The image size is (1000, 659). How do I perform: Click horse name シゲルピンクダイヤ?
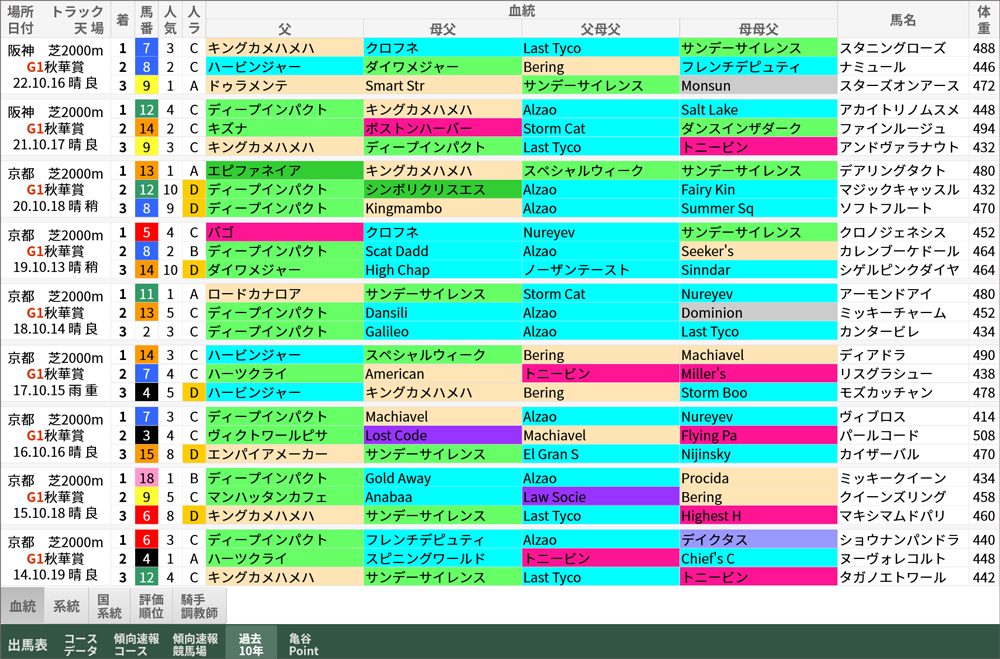(899, 270)
